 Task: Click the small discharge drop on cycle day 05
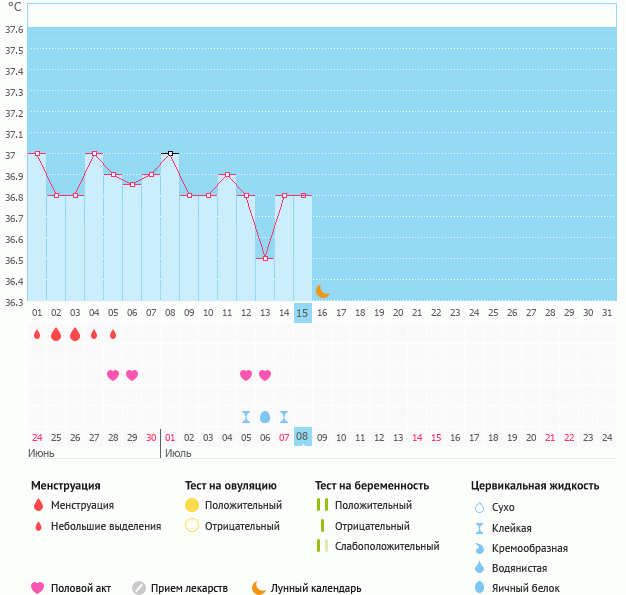tap(113, 334)
